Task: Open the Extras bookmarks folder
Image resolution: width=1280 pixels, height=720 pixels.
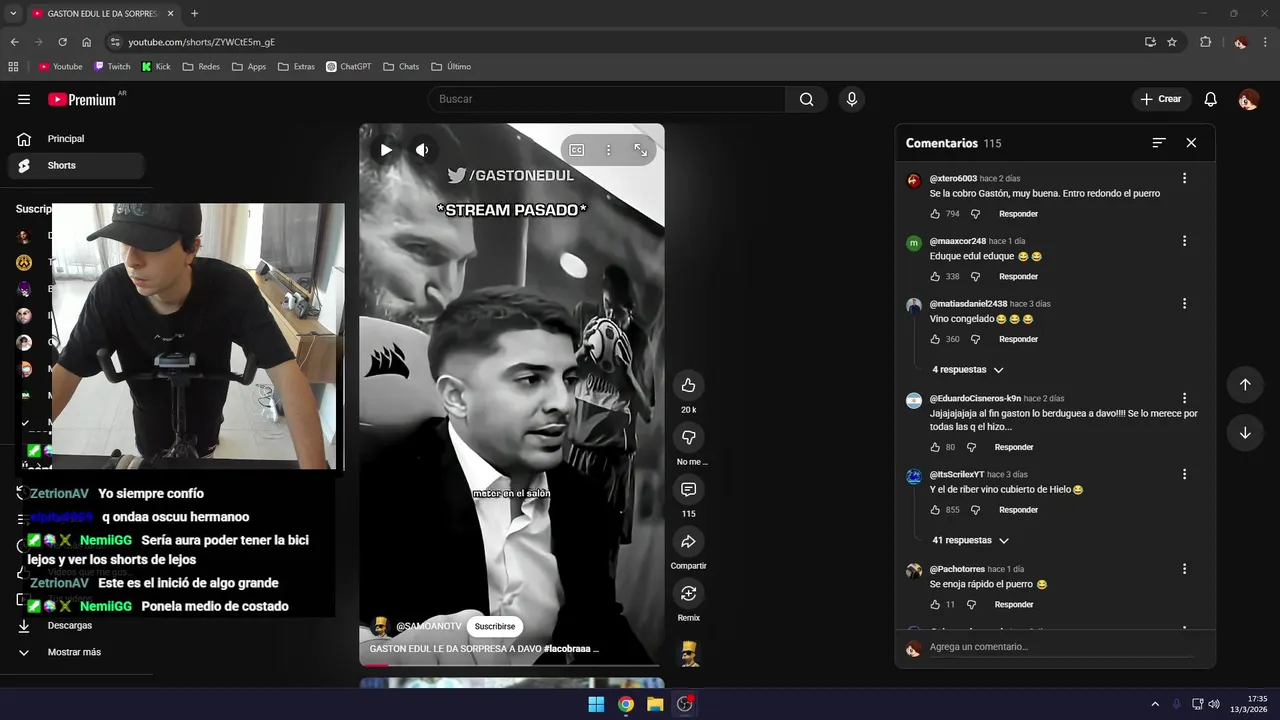Action: point(296,67)
